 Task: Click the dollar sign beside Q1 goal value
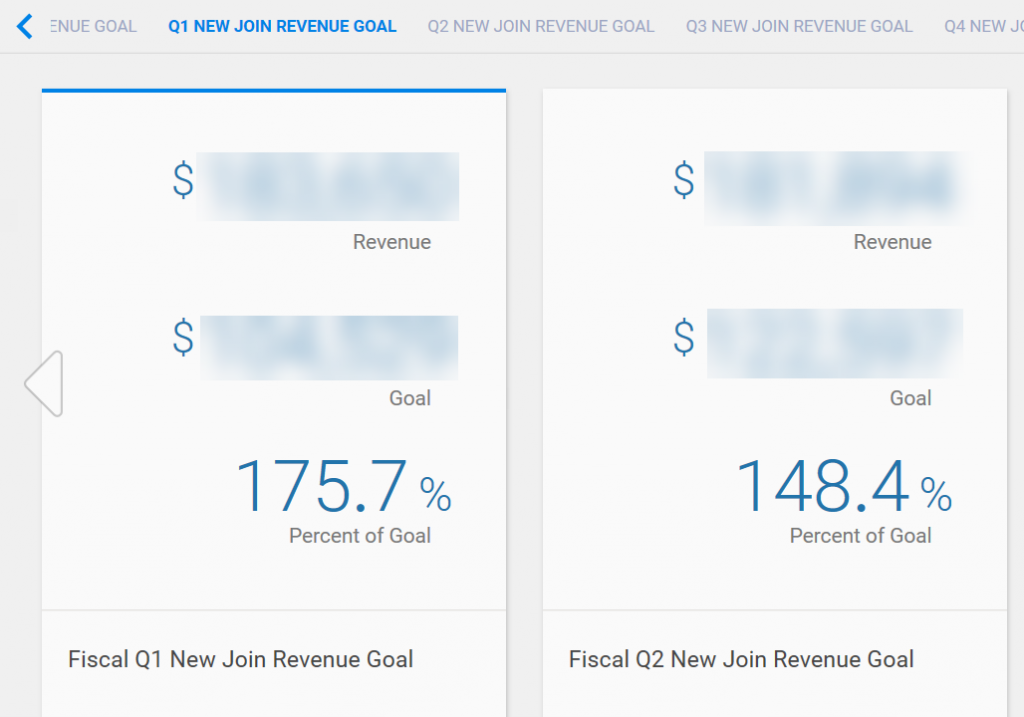(x=183, y=338)
